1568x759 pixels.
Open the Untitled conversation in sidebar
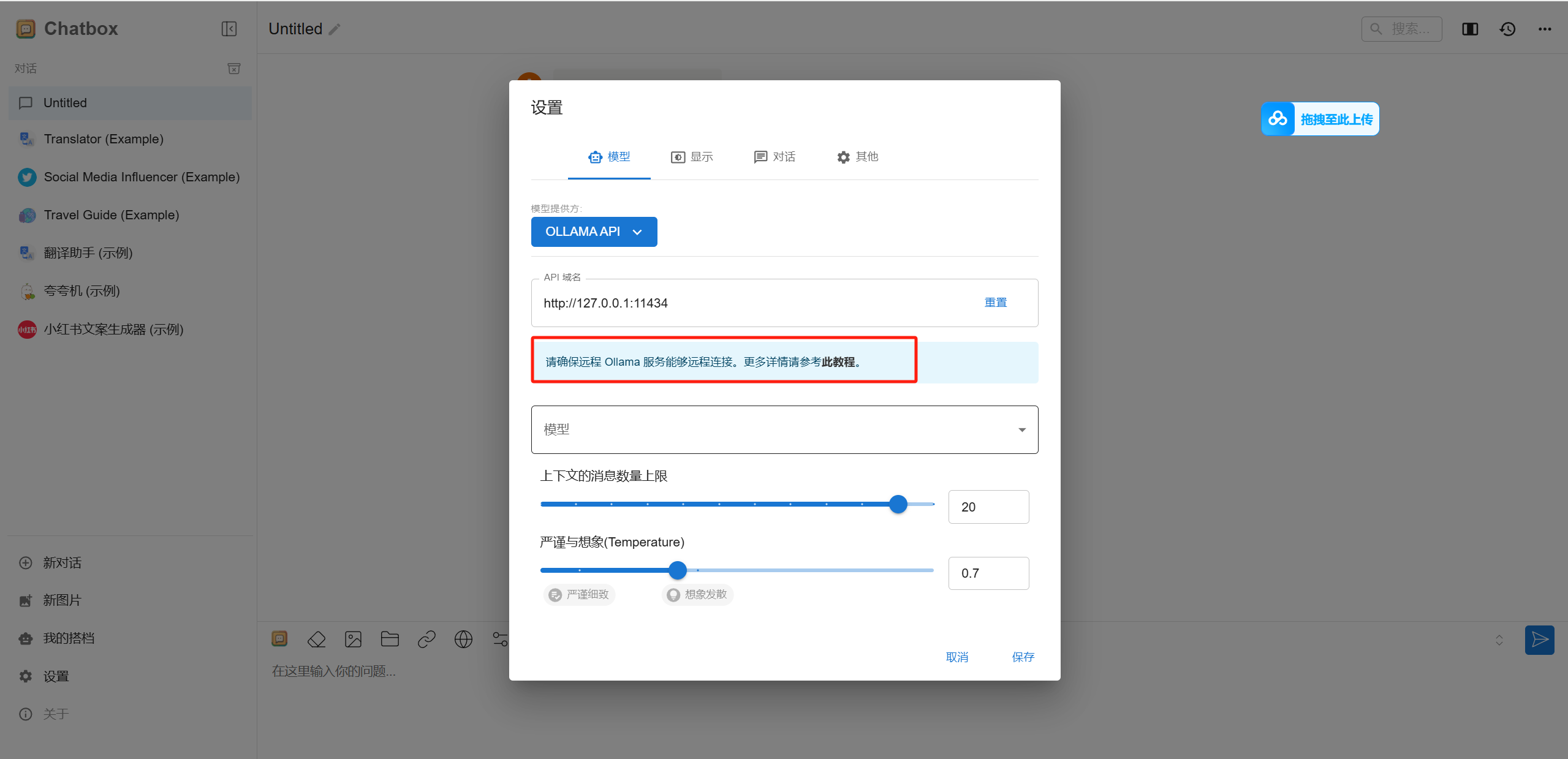click(130, 103)
